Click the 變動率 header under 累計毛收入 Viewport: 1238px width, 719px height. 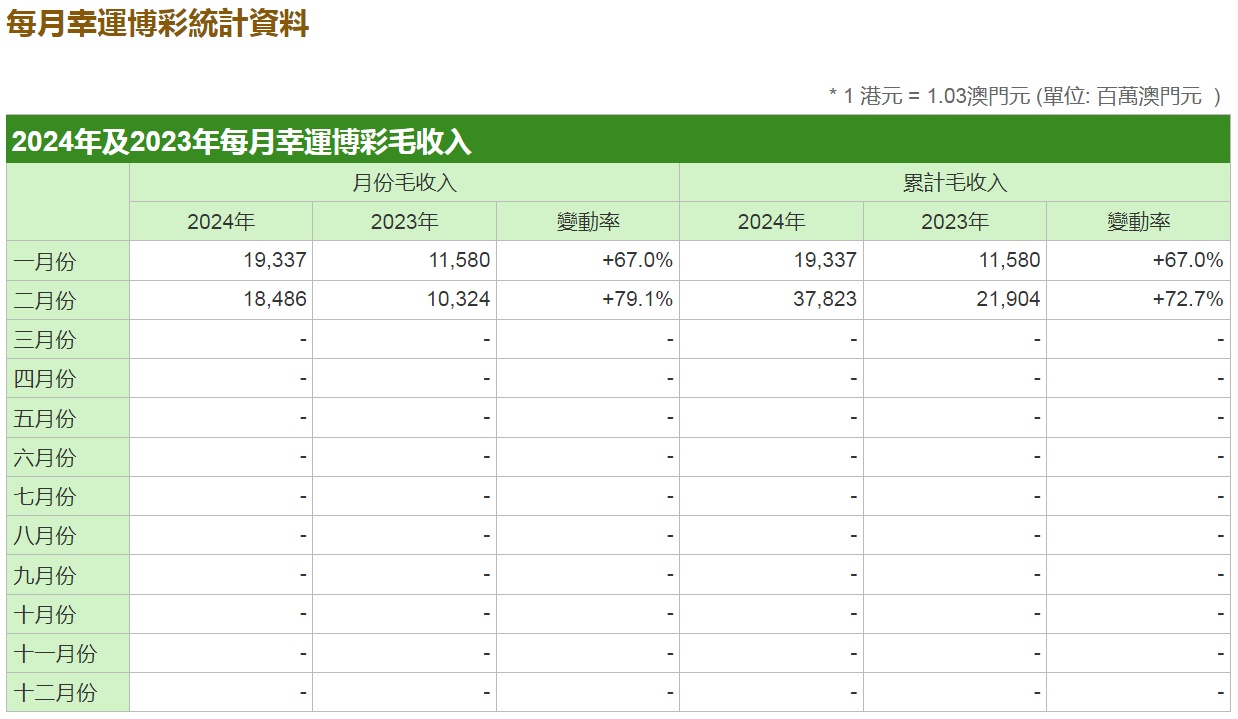click(1138, 222)
